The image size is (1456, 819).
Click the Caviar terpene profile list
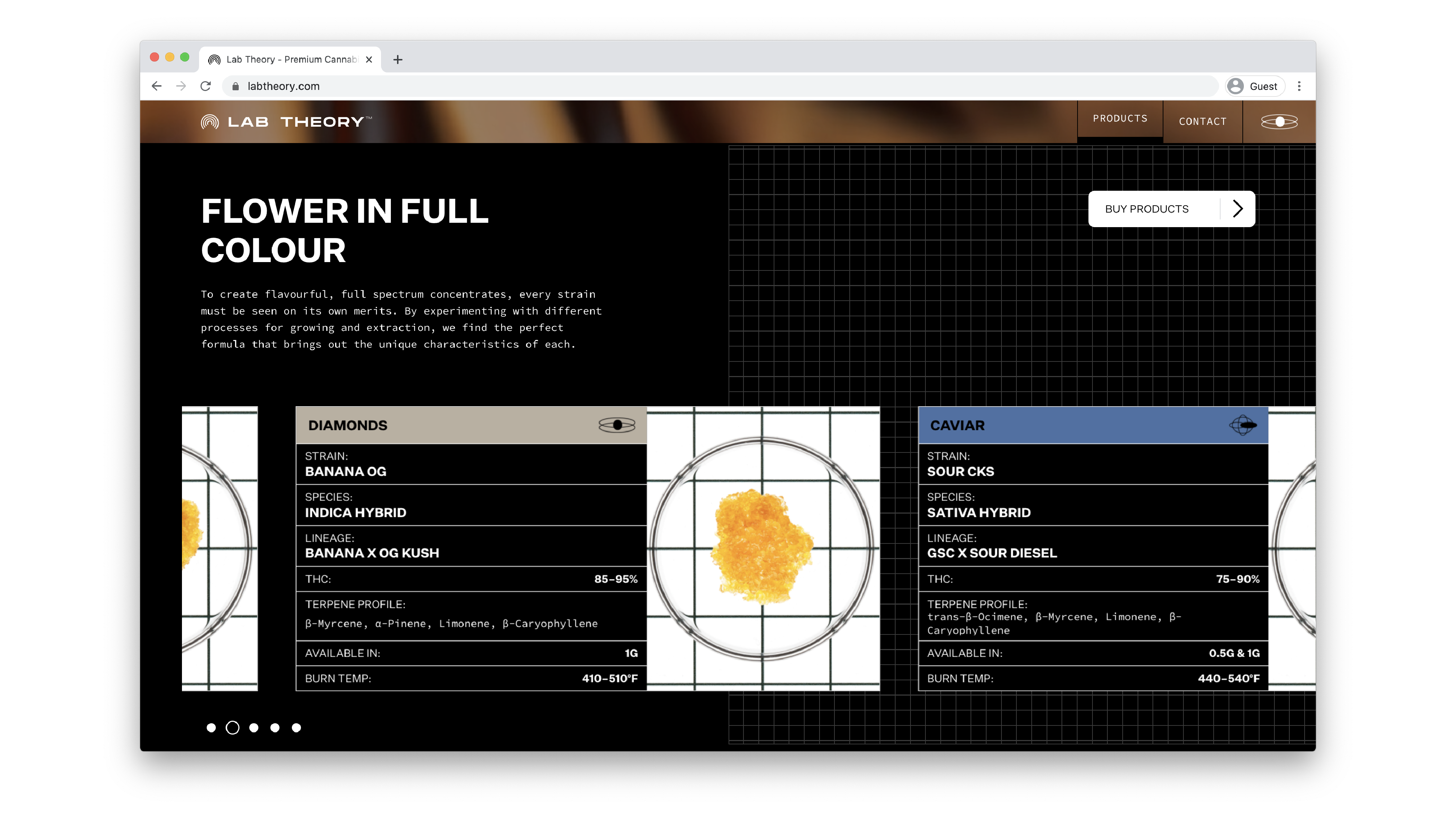(1054, 624)
